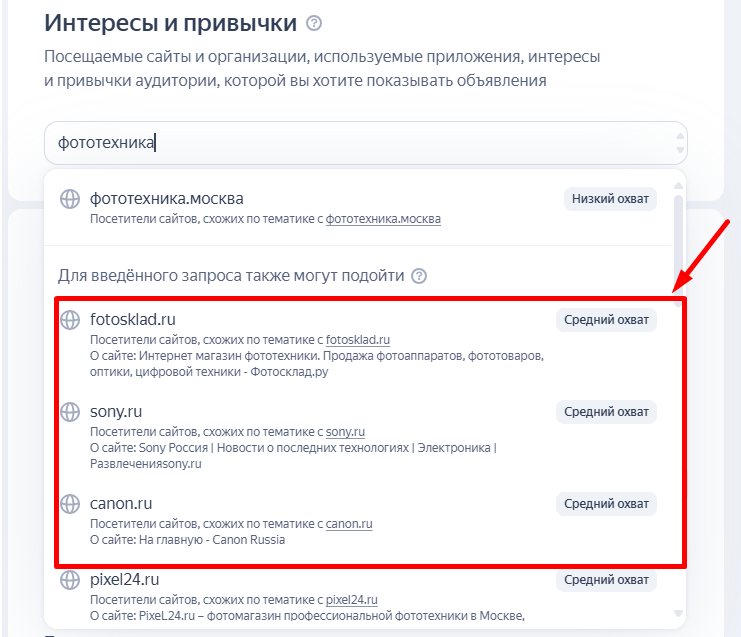Click globe icon beside sony.ru
Viewport: 741px width, 637px height.
coord(70,411)
